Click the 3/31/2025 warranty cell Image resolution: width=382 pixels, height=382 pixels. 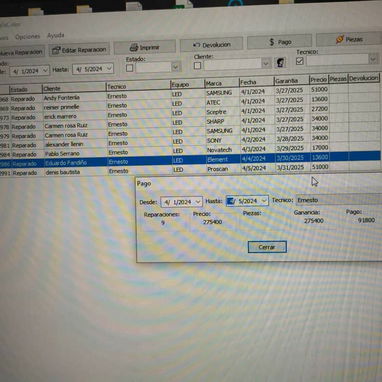coord(292,167)
